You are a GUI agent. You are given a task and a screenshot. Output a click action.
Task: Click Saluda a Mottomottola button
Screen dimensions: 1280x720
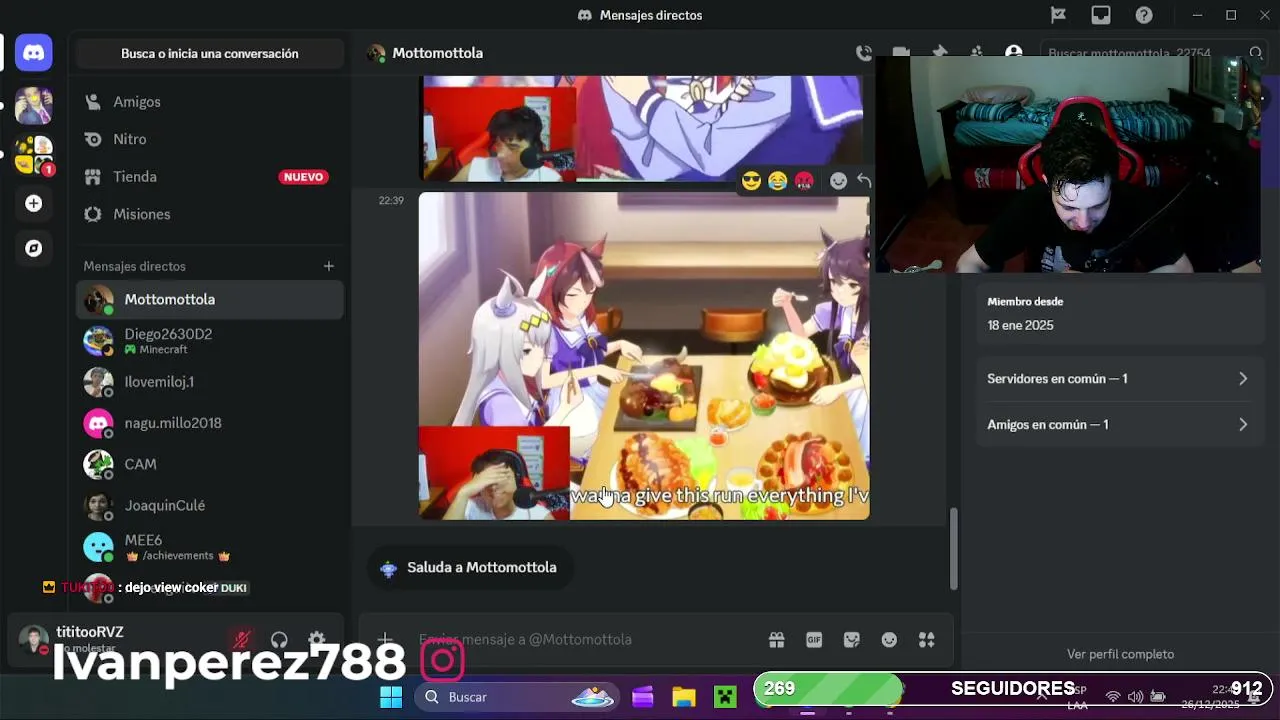(x=468, y=567)
